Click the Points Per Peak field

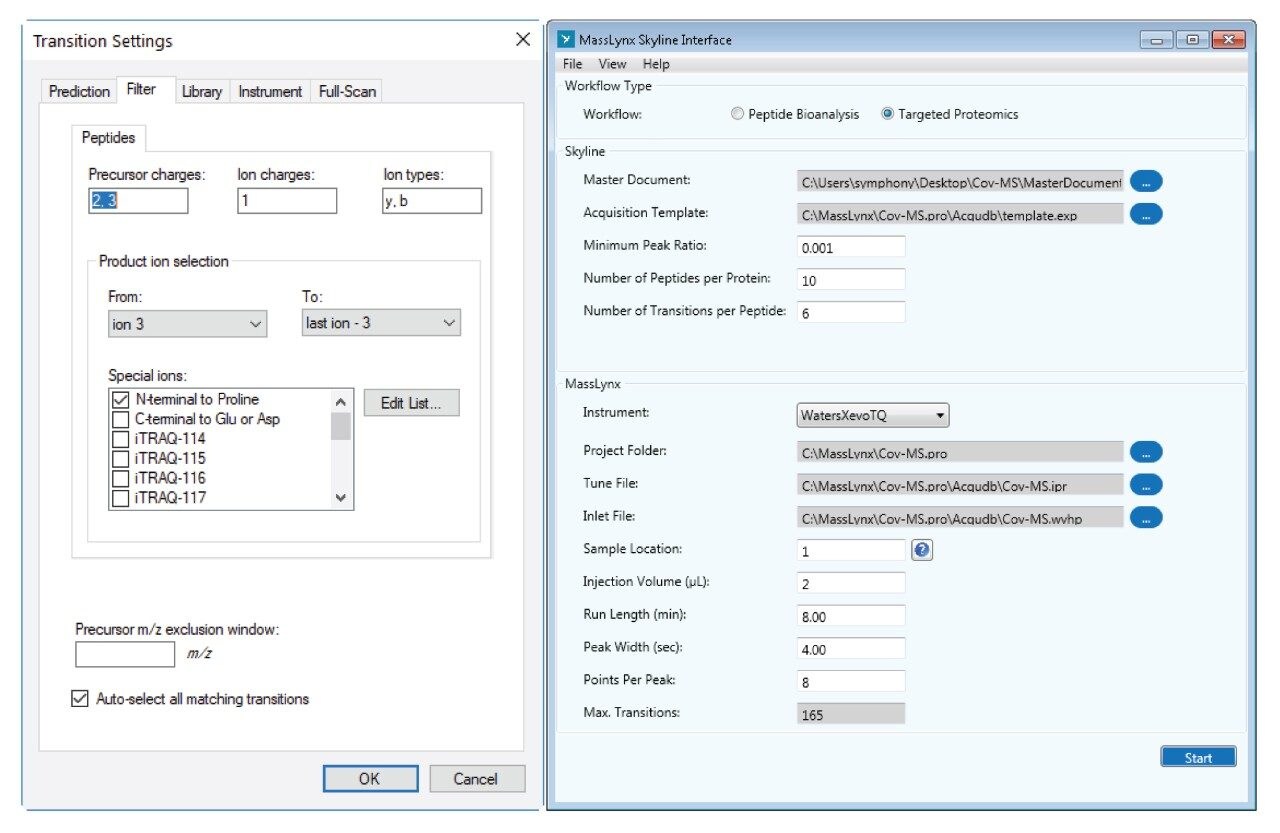coord(851,682)
